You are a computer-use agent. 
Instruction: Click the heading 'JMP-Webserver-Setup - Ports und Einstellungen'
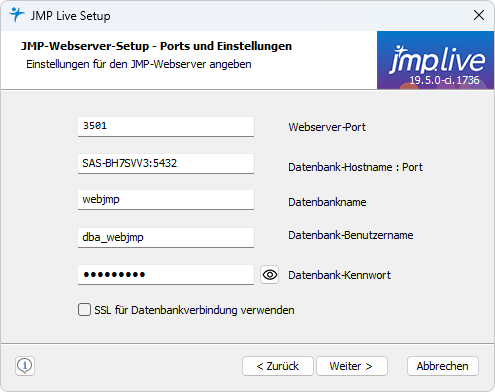(x=156, y=46)
